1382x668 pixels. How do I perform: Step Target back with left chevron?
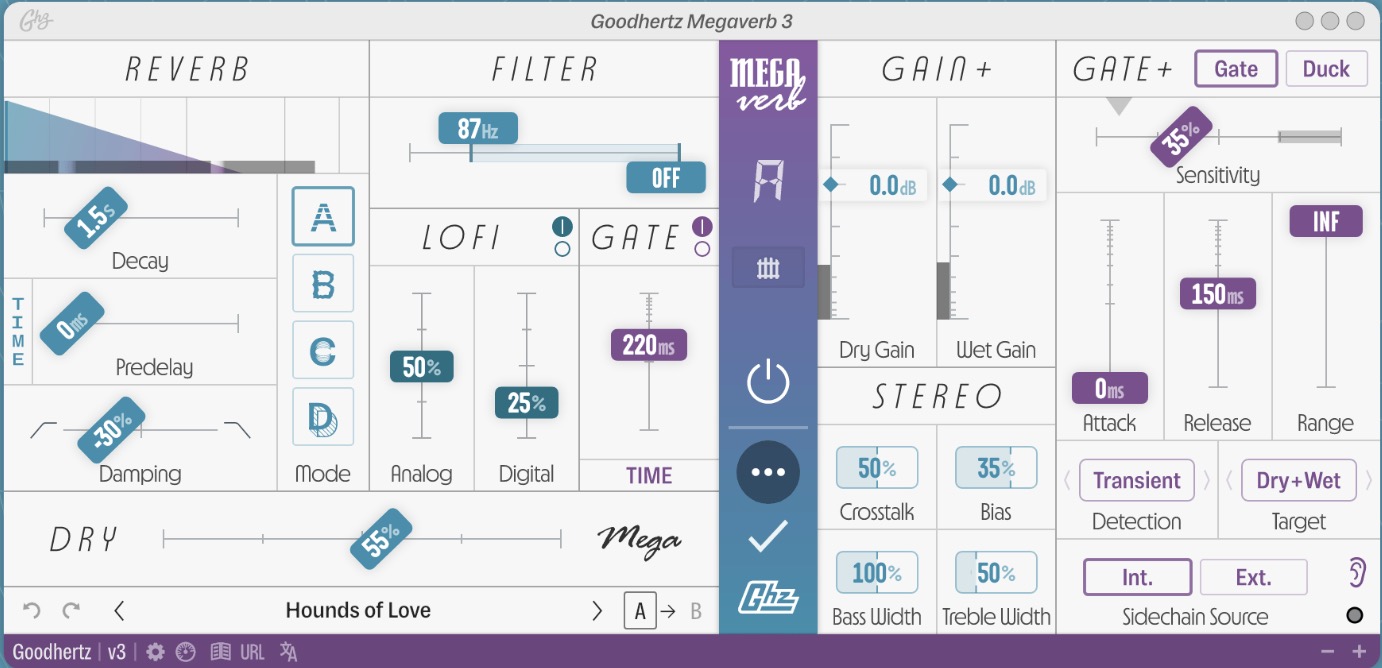1229,481
